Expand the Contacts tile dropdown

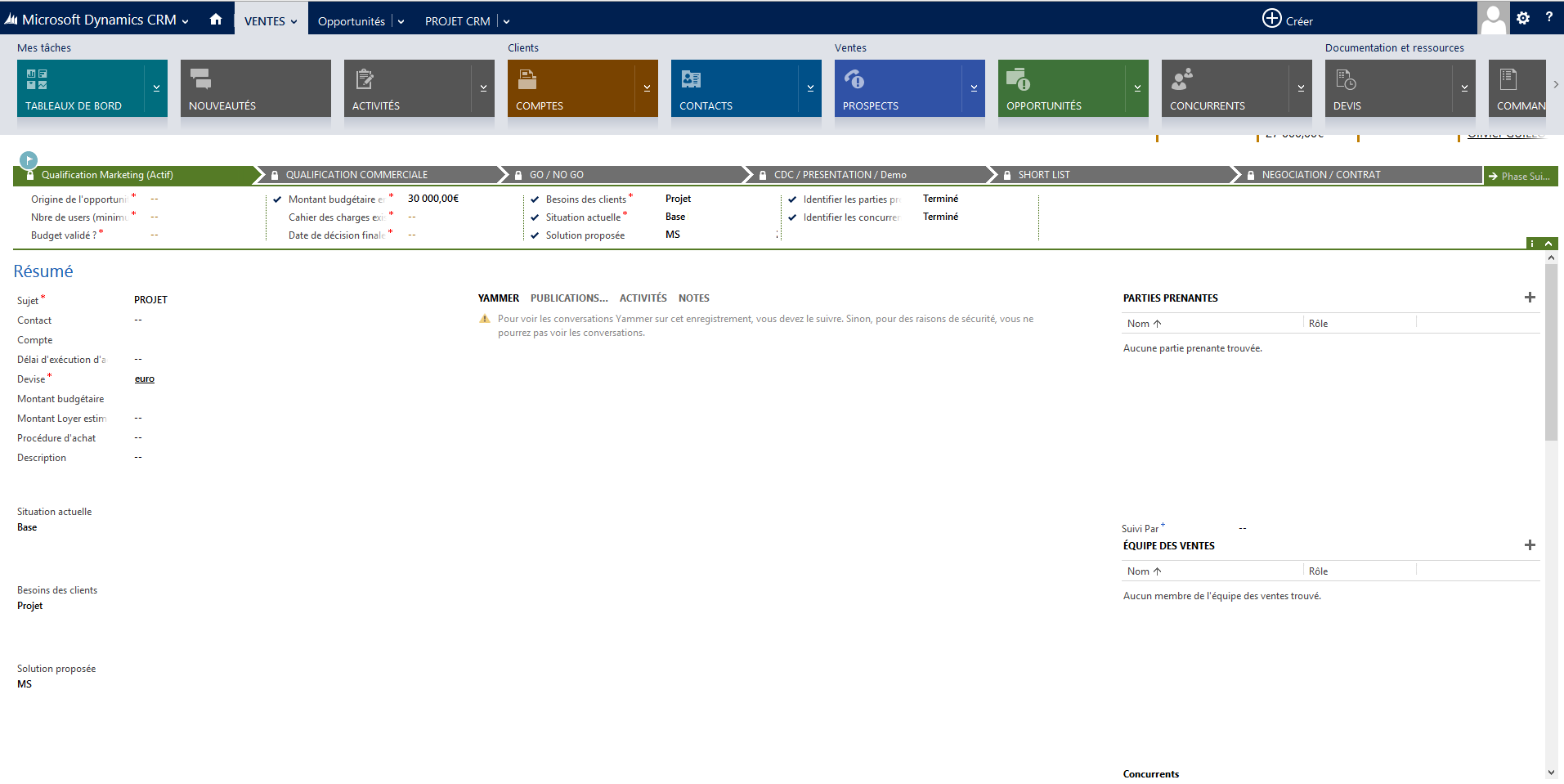pos(810,87)
